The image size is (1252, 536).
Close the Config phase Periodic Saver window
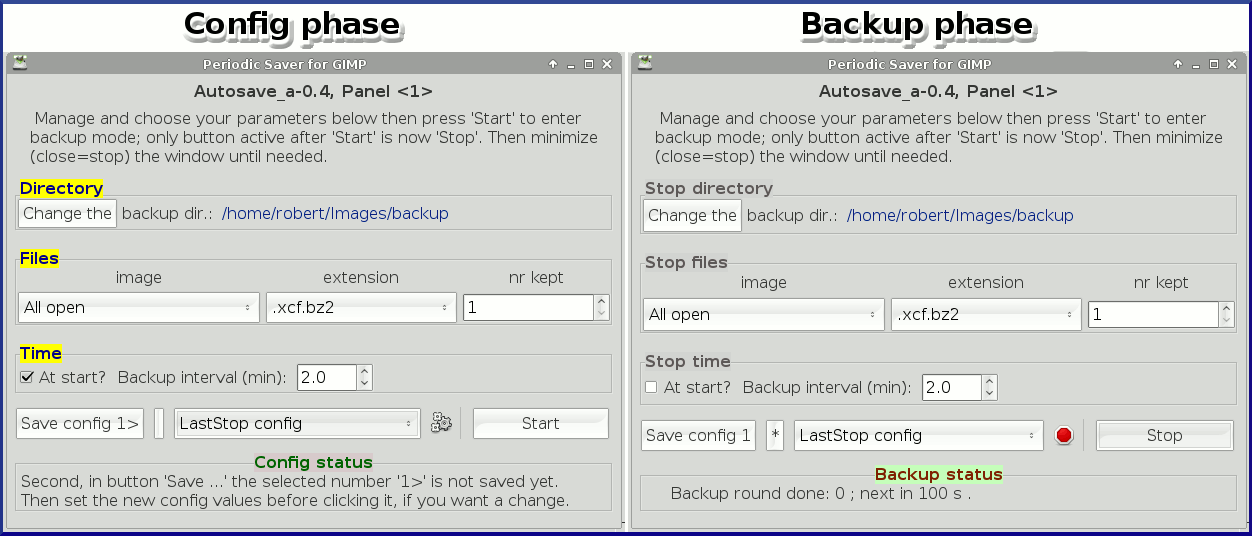(607, 64)
